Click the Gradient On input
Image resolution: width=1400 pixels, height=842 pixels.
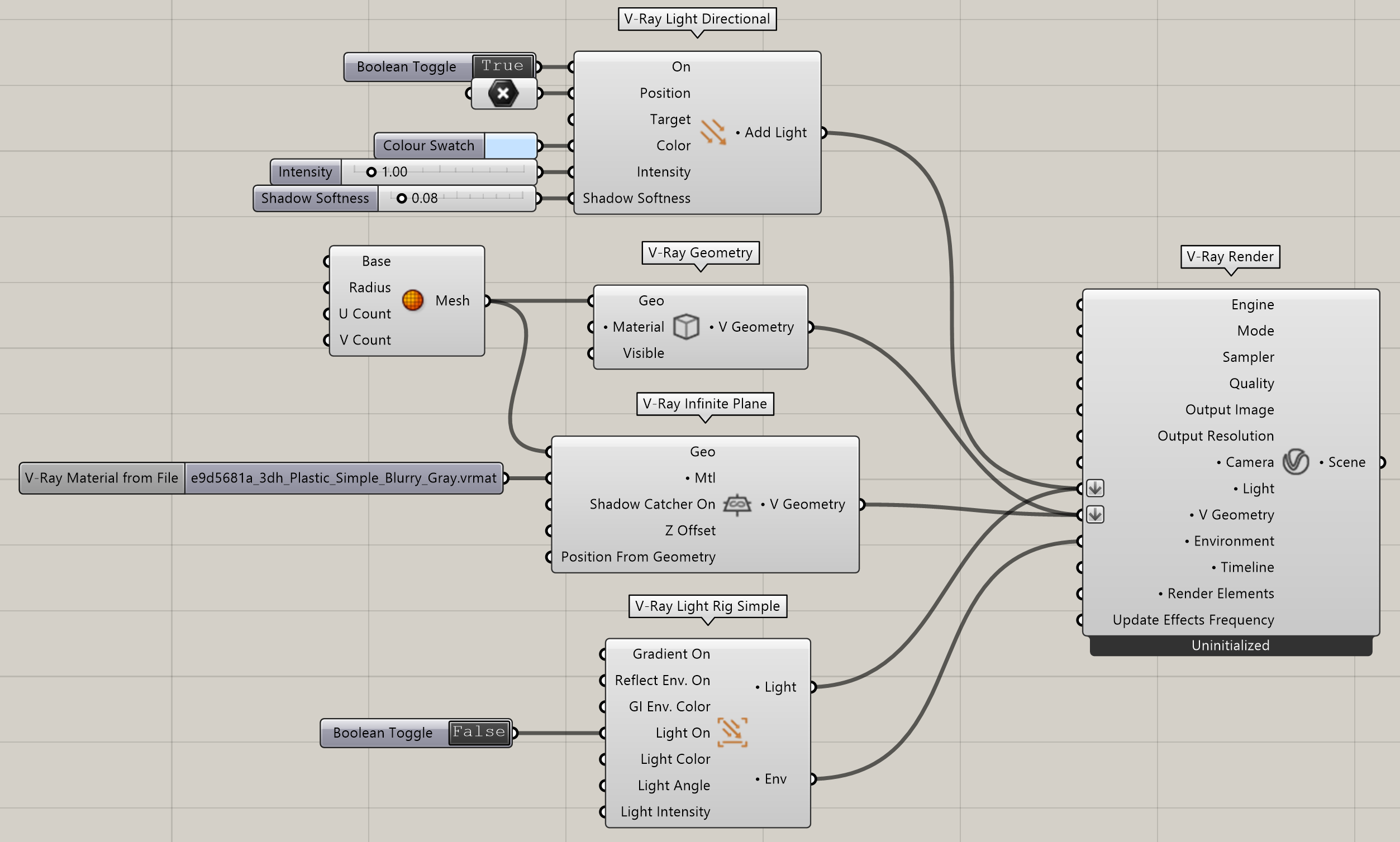pyautogui.click(x=671, y=654)
